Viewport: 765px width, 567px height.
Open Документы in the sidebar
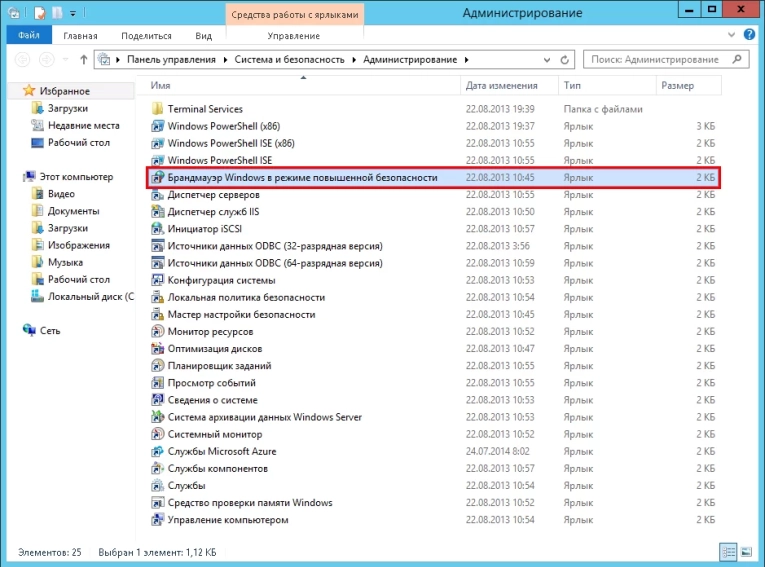[73, 211]
